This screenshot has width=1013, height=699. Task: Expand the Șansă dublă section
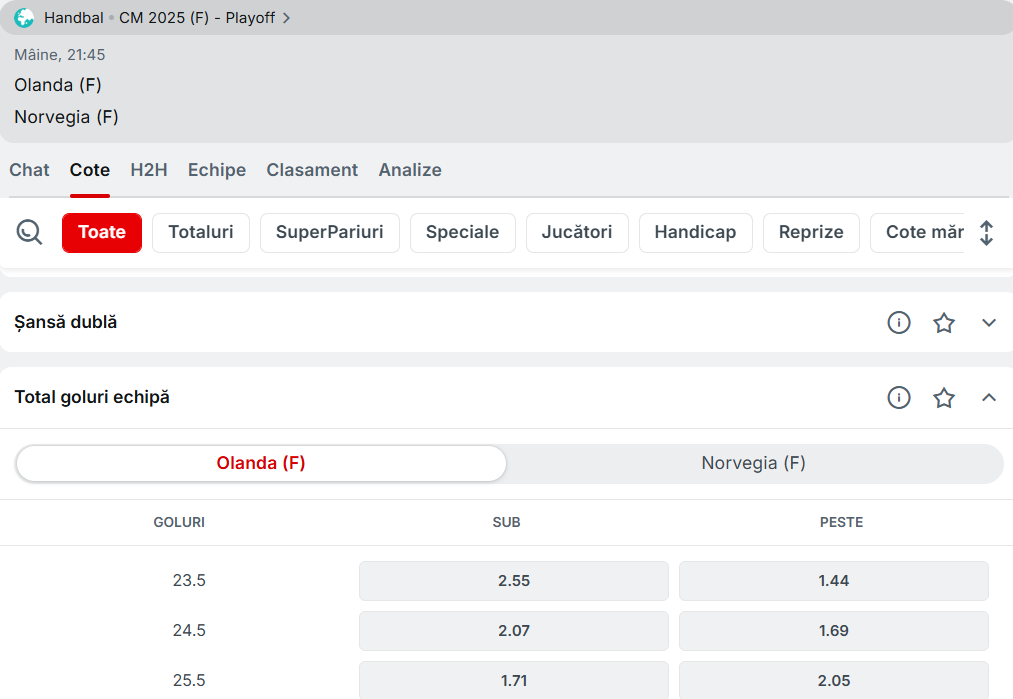click(x=989, y=323)
